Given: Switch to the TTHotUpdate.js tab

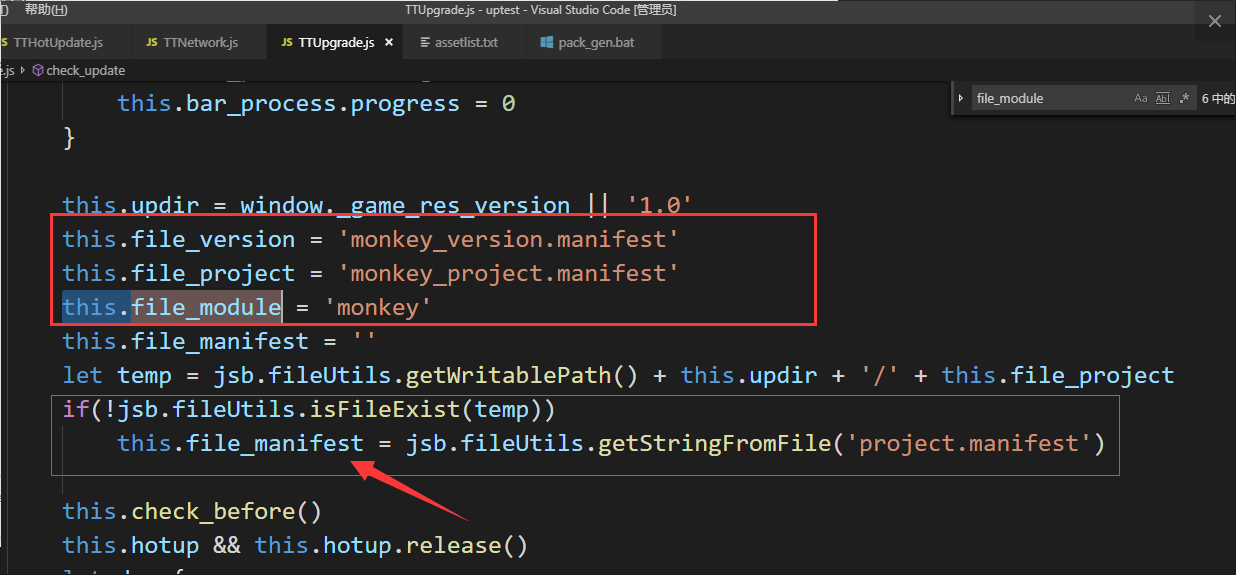Looking at the screenshot, I should click(58, 43).
